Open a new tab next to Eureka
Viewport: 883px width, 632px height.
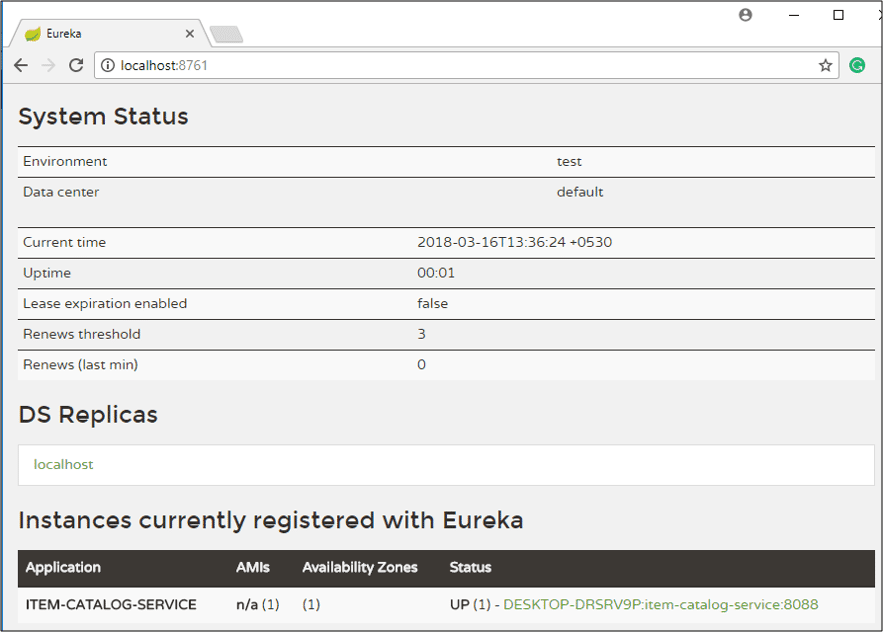[227, 33]
